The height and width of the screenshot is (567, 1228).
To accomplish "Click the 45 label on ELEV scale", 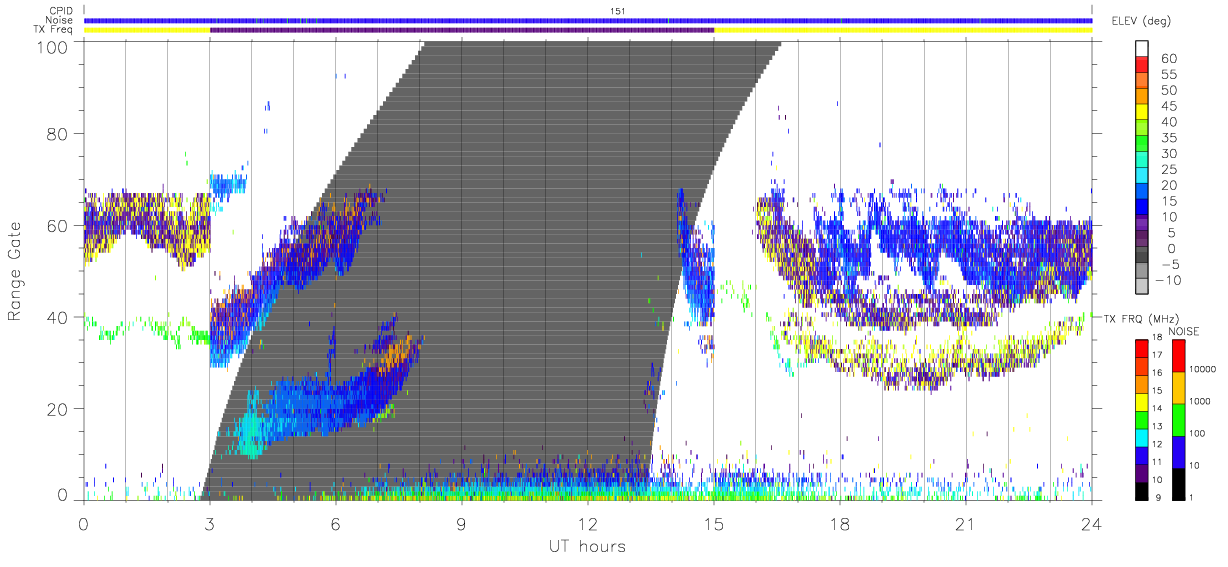I will [x=1168, y=106].
